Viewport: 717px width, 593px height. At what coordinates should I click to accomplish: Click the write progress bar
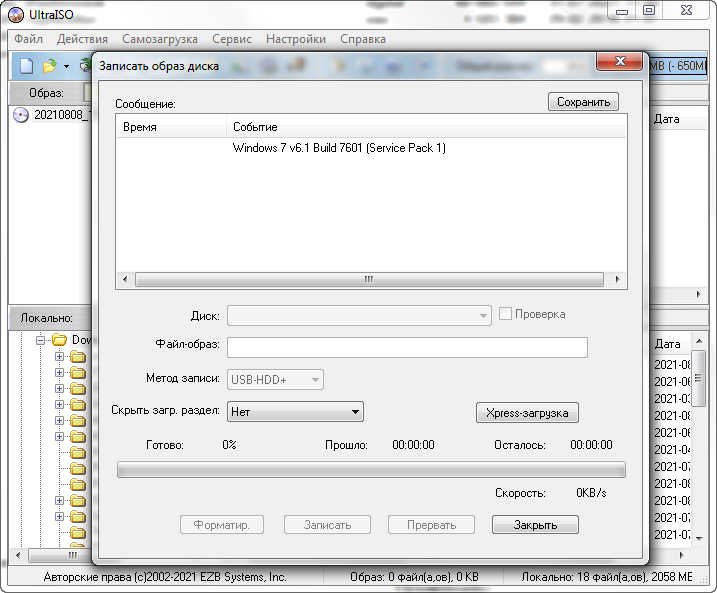coord(371,470)
